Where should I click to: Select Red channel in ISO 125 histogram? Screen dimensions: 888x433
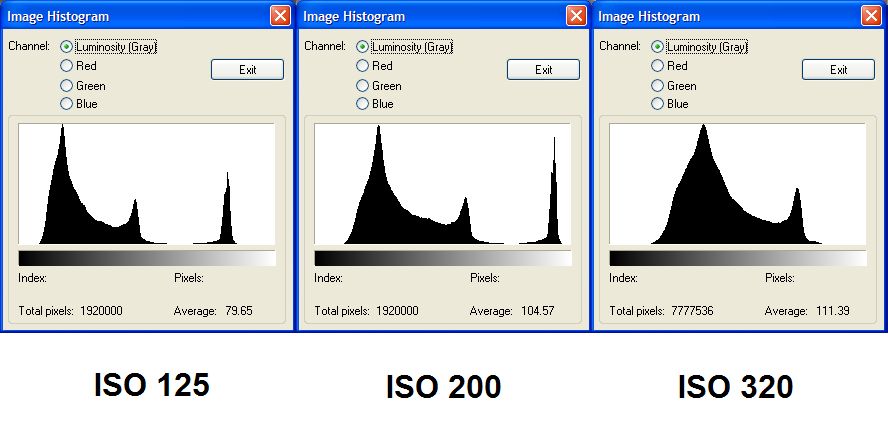[66, 66]
